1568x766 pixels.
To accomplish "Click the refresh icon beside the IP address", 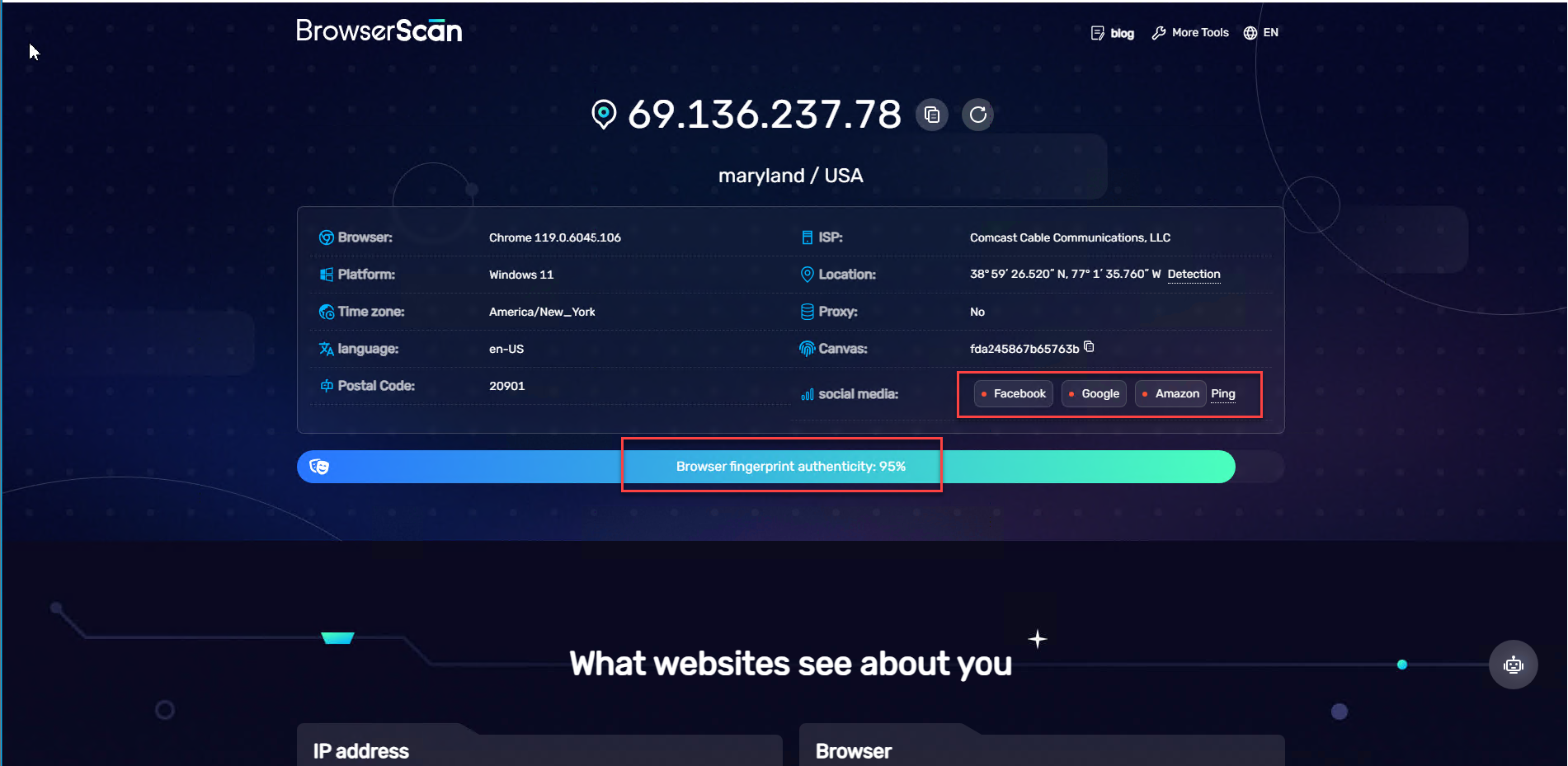I will tap(977, 115).
